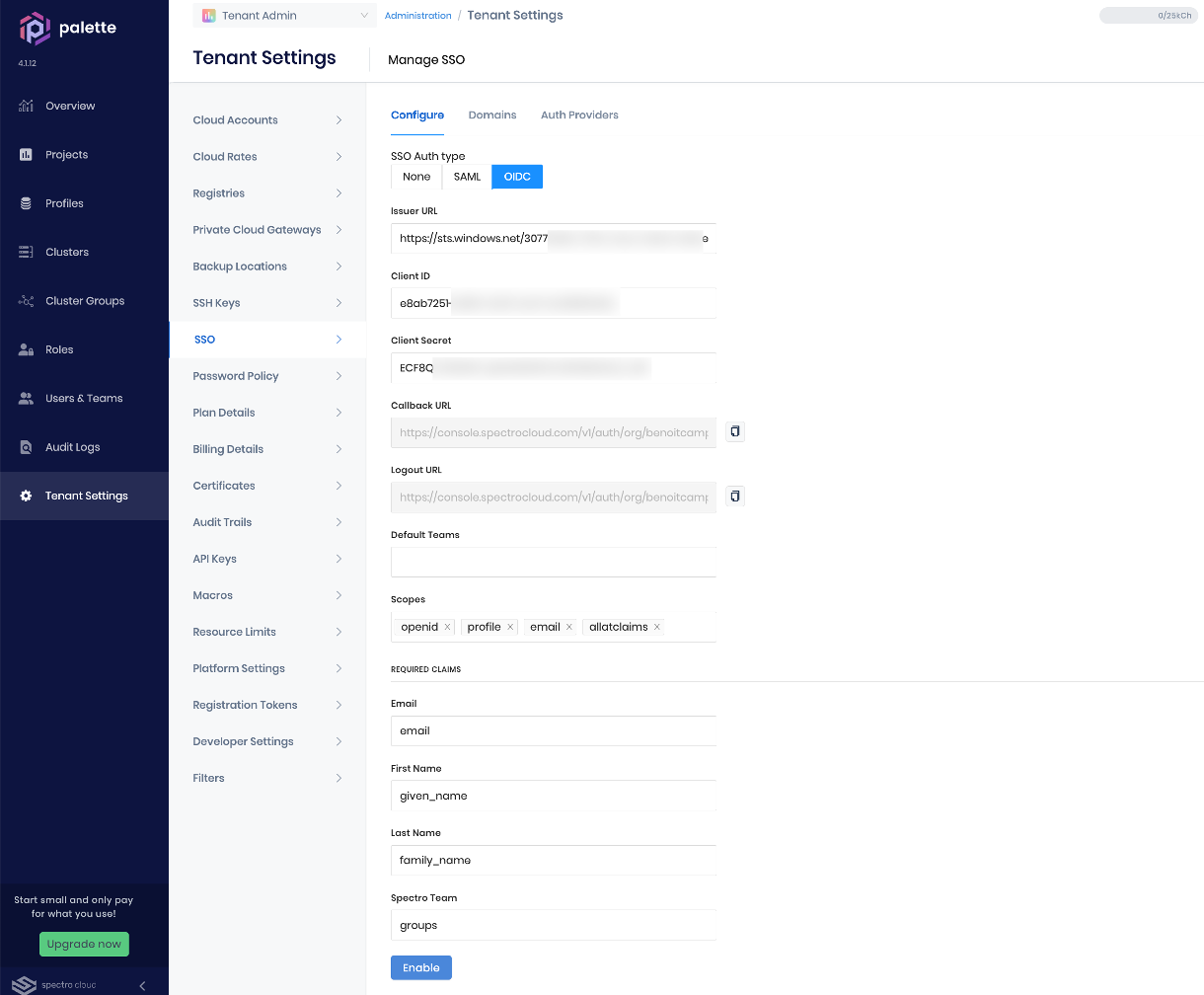Click the Roles icon in sidebar
Image resolution: width=1204 pixels, height=995 pixels.
(26, 349)
